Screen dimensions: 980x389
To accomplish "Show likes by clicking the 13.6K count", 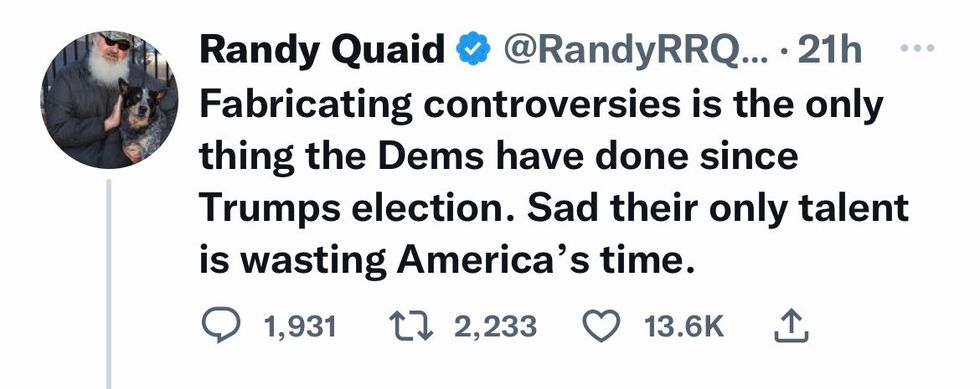I will (684, 327).
